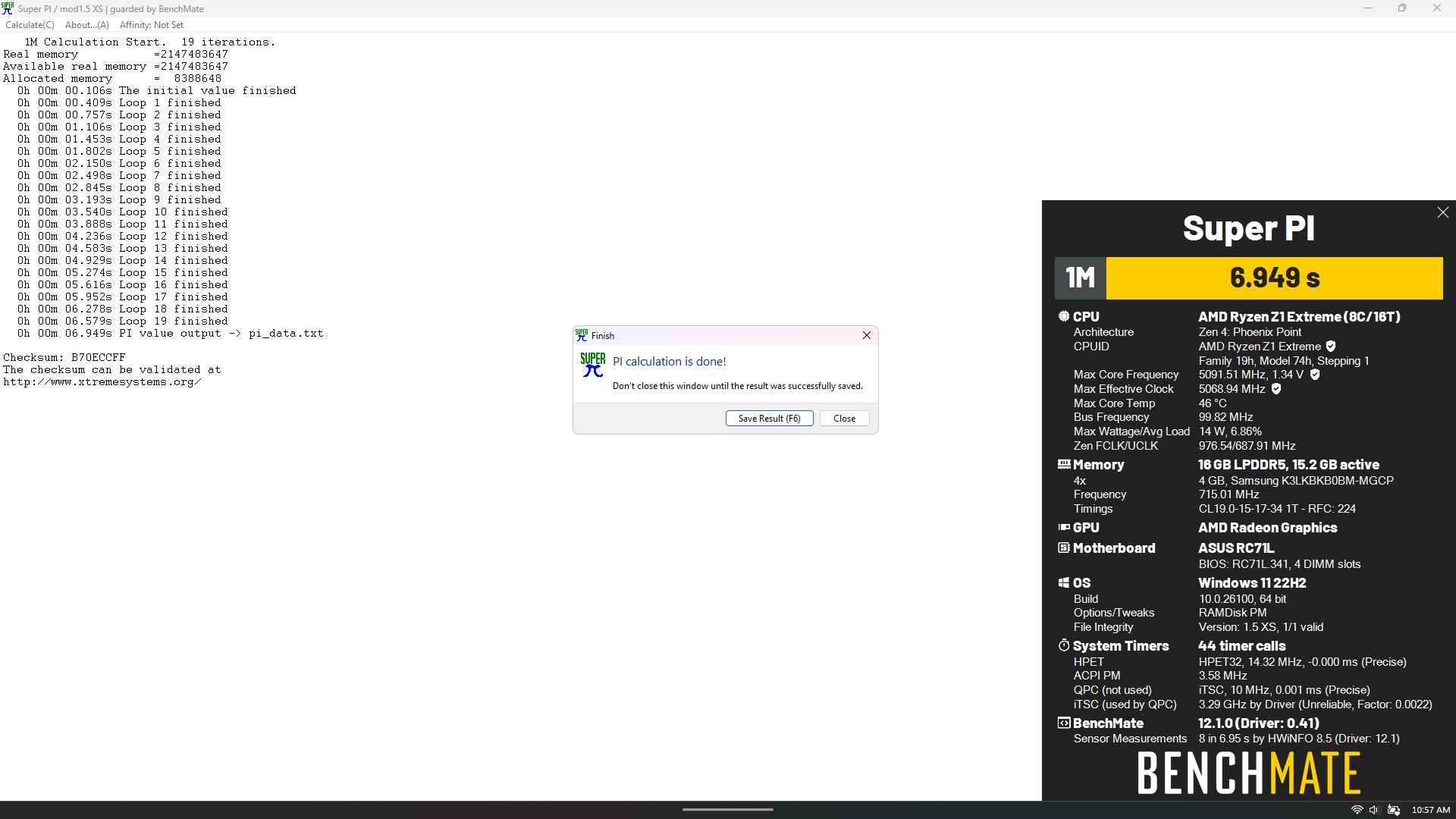Click 'Windows 11 22H2' text
Screen dimensions: 1456x819
click(x=1252, y=583)
